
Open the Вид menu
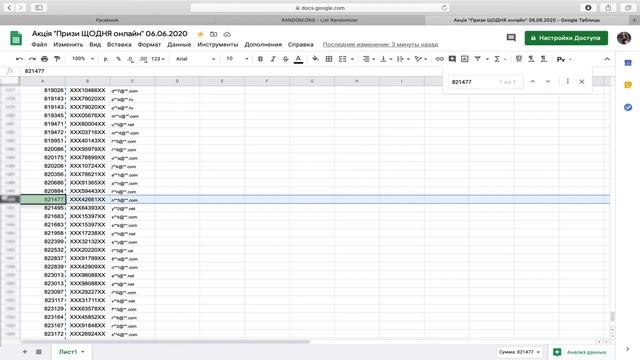pyautogui.click(x=95, y=44)
